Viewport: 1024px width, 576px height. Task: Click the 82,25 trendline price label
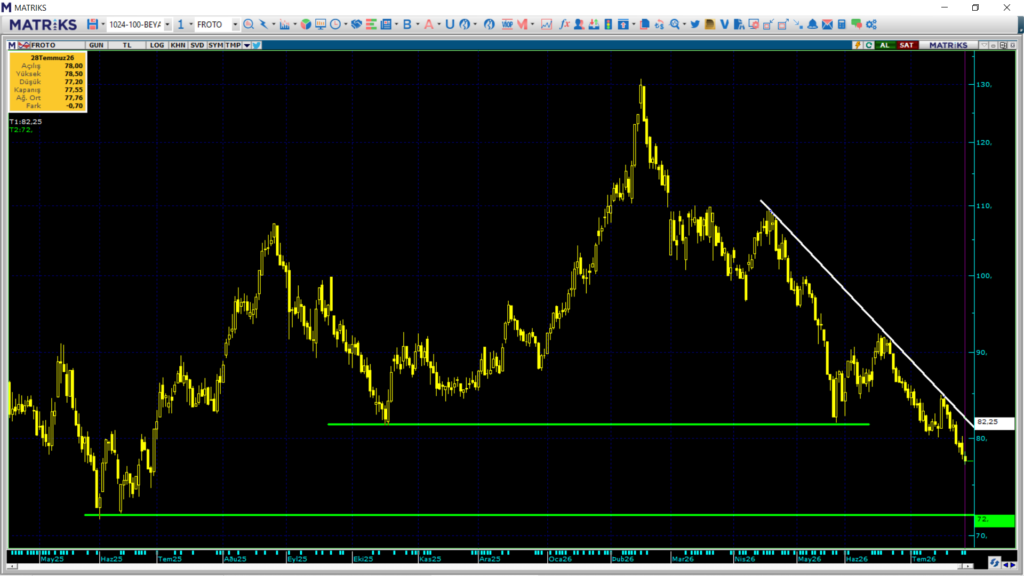tap(994, 422)
